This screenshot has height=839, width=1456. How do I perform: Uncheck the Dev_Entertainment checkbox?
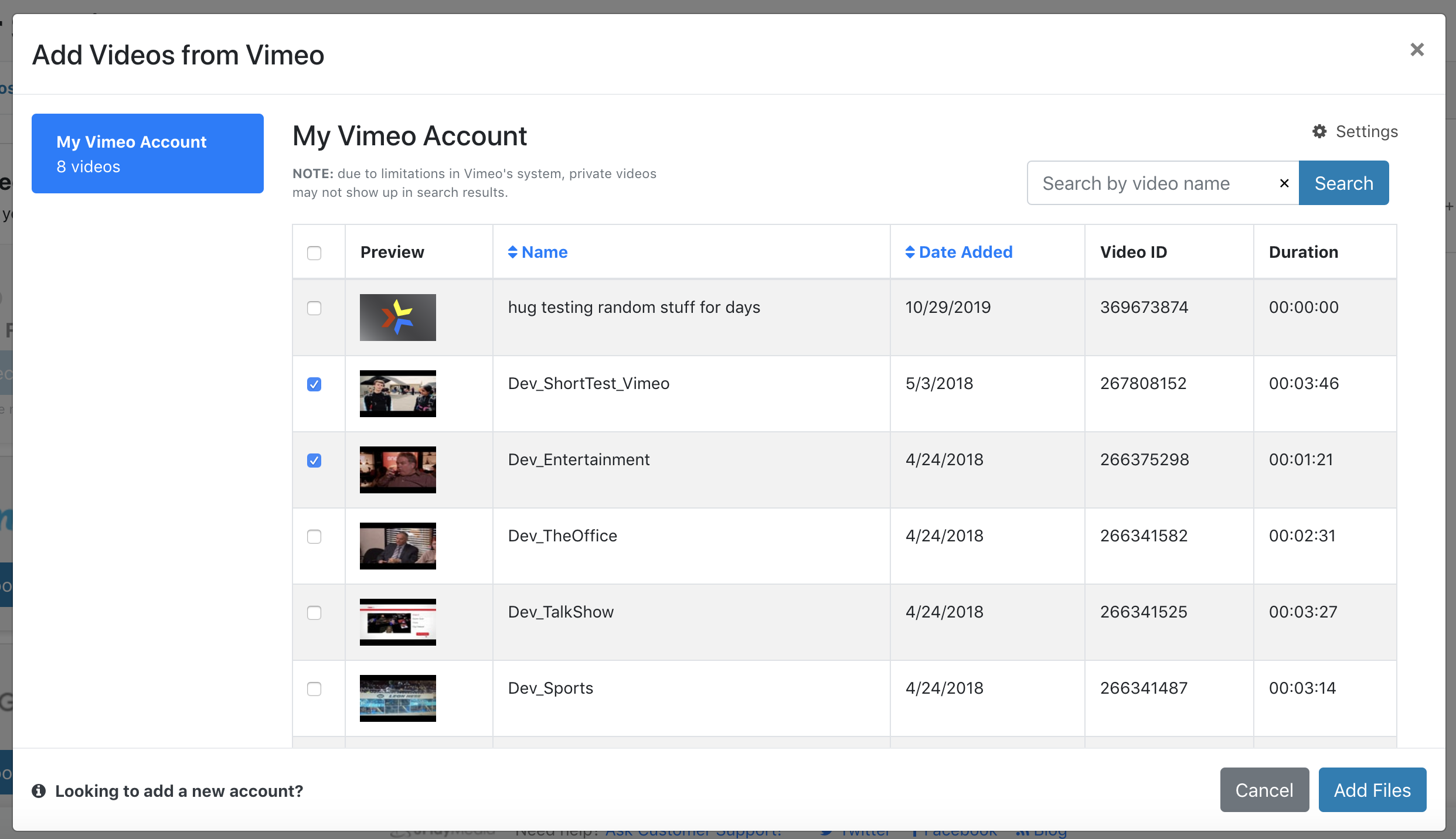click(x=314, y=461)
